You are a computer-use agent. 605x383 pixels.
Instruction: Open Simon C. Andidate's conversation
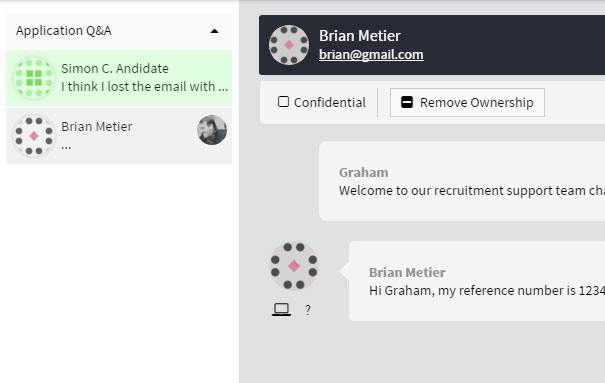coord(119,78)
